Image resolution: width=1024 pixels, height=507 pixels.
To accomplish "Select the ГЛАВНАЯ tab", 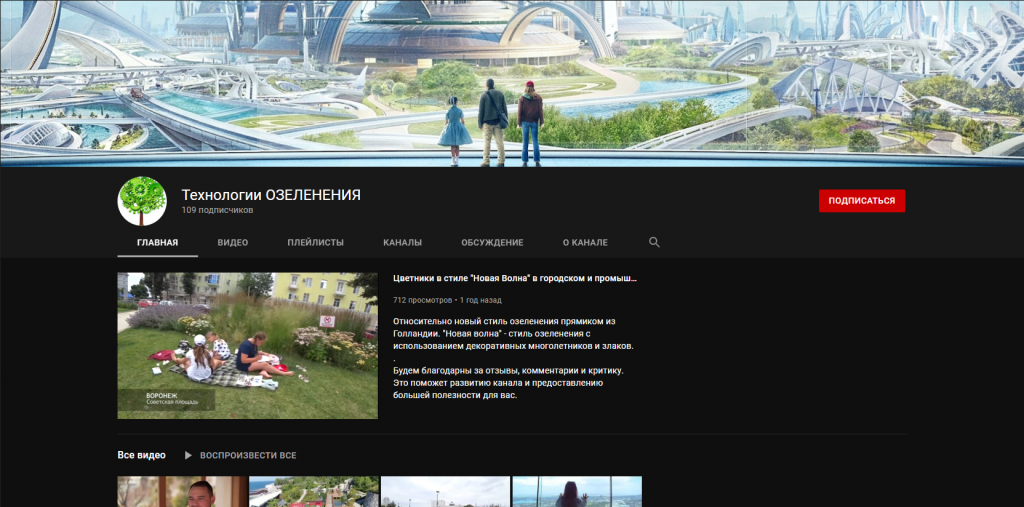I will tap(157, 243).
